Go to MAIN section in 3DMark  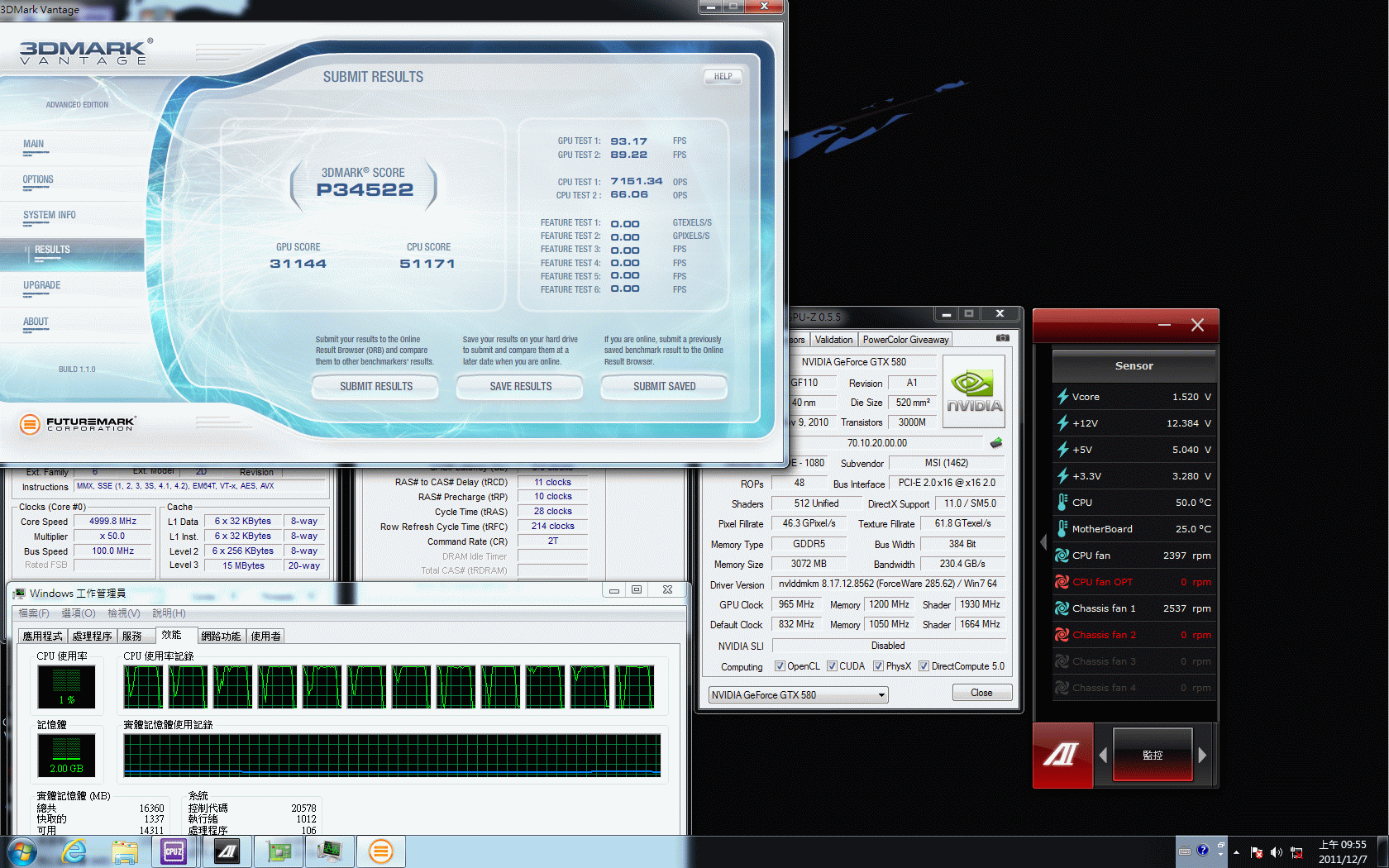tap(34, 144)
